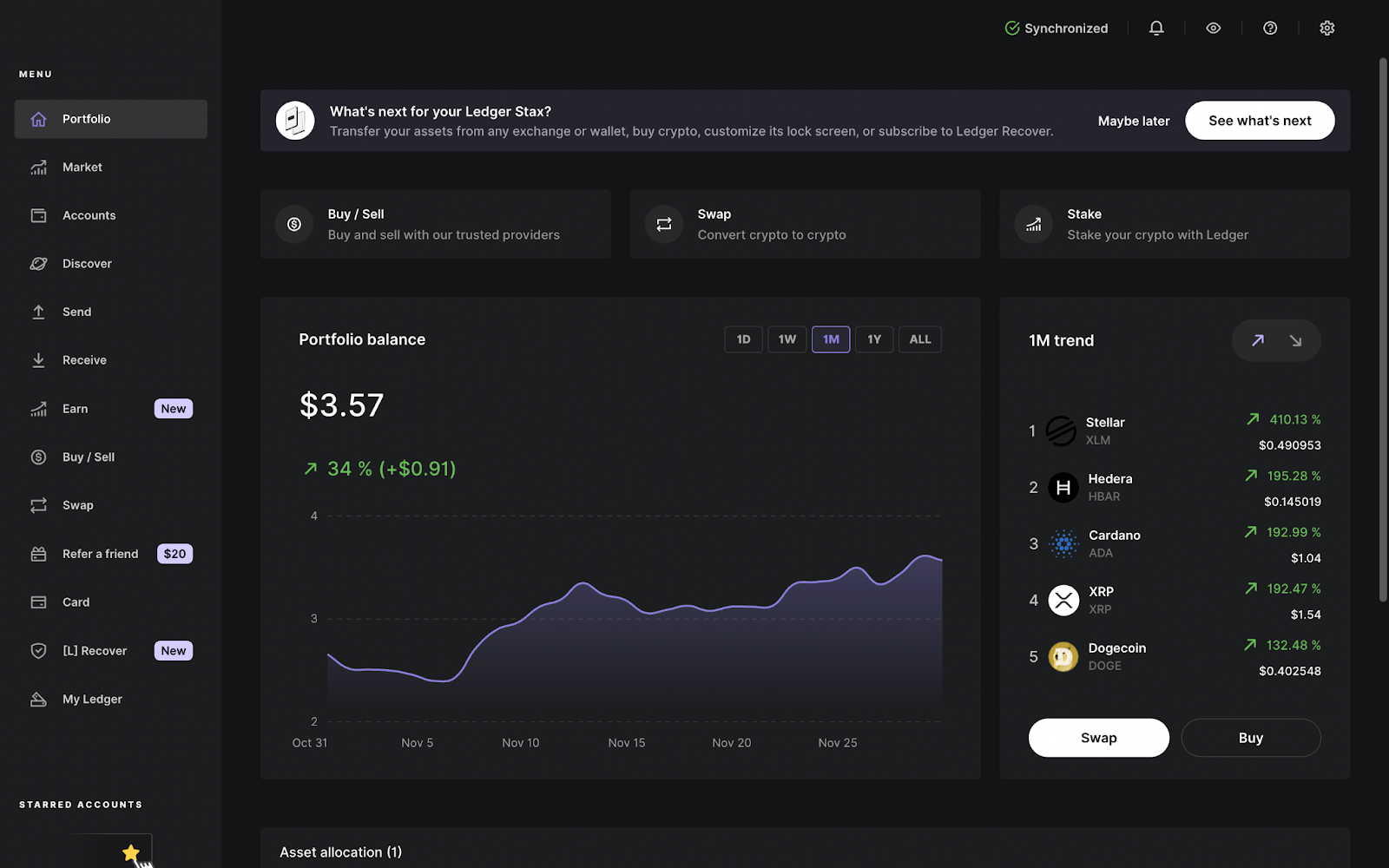Click the Send arrow icon in sidebar

click(x=39, y=311)
